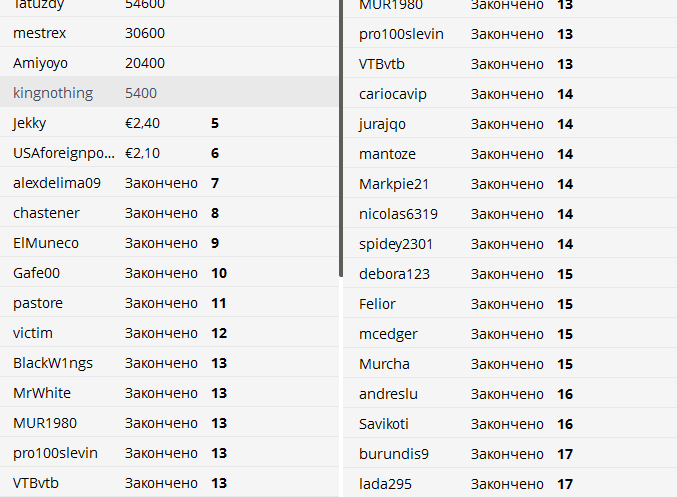Image resolution: width=677 pixels, height=497 pixels.
Task: Select the kingnothing player row
Action: [169, 92]
